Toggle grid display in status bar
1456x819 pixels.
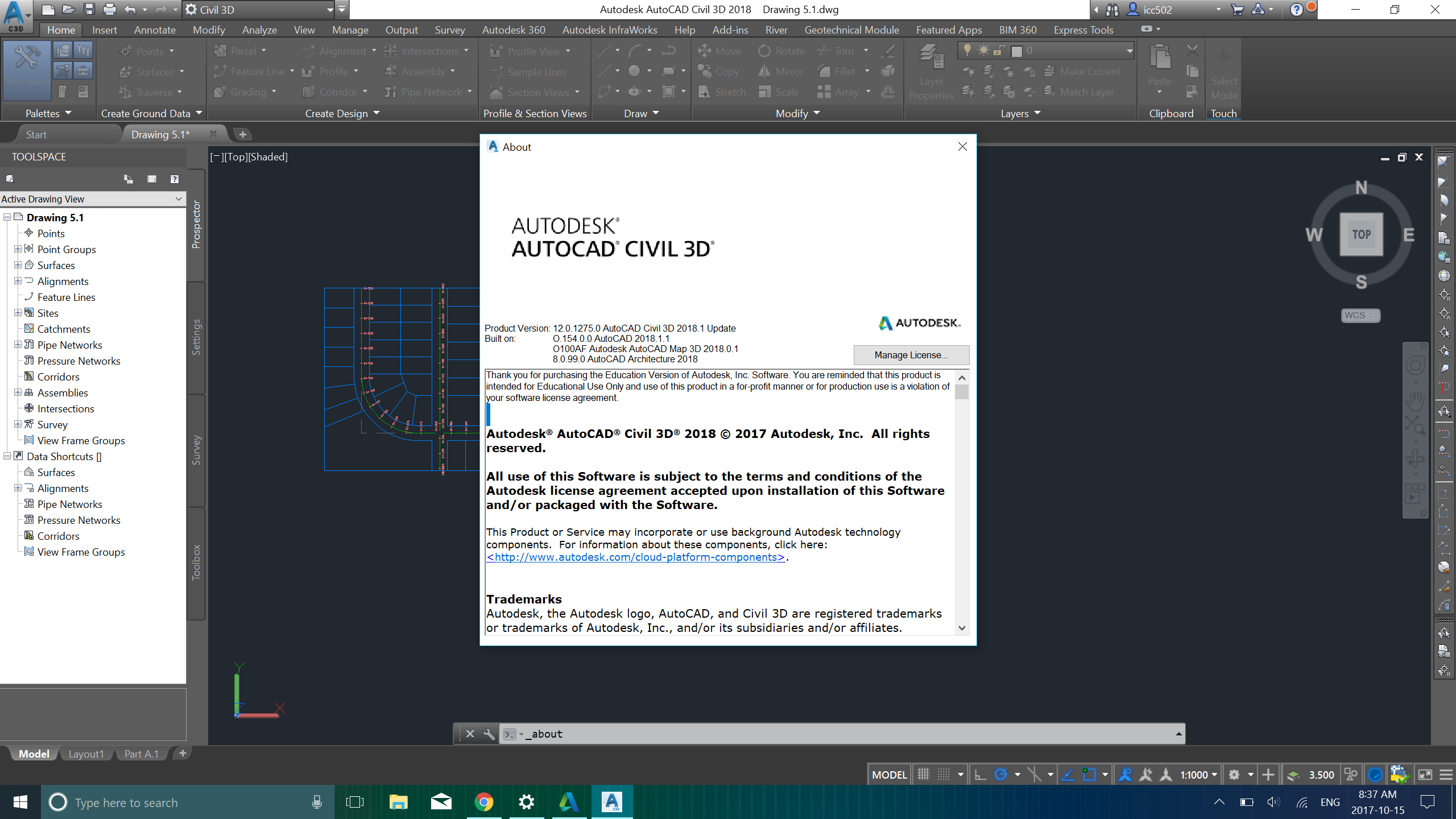coord(923,774)
